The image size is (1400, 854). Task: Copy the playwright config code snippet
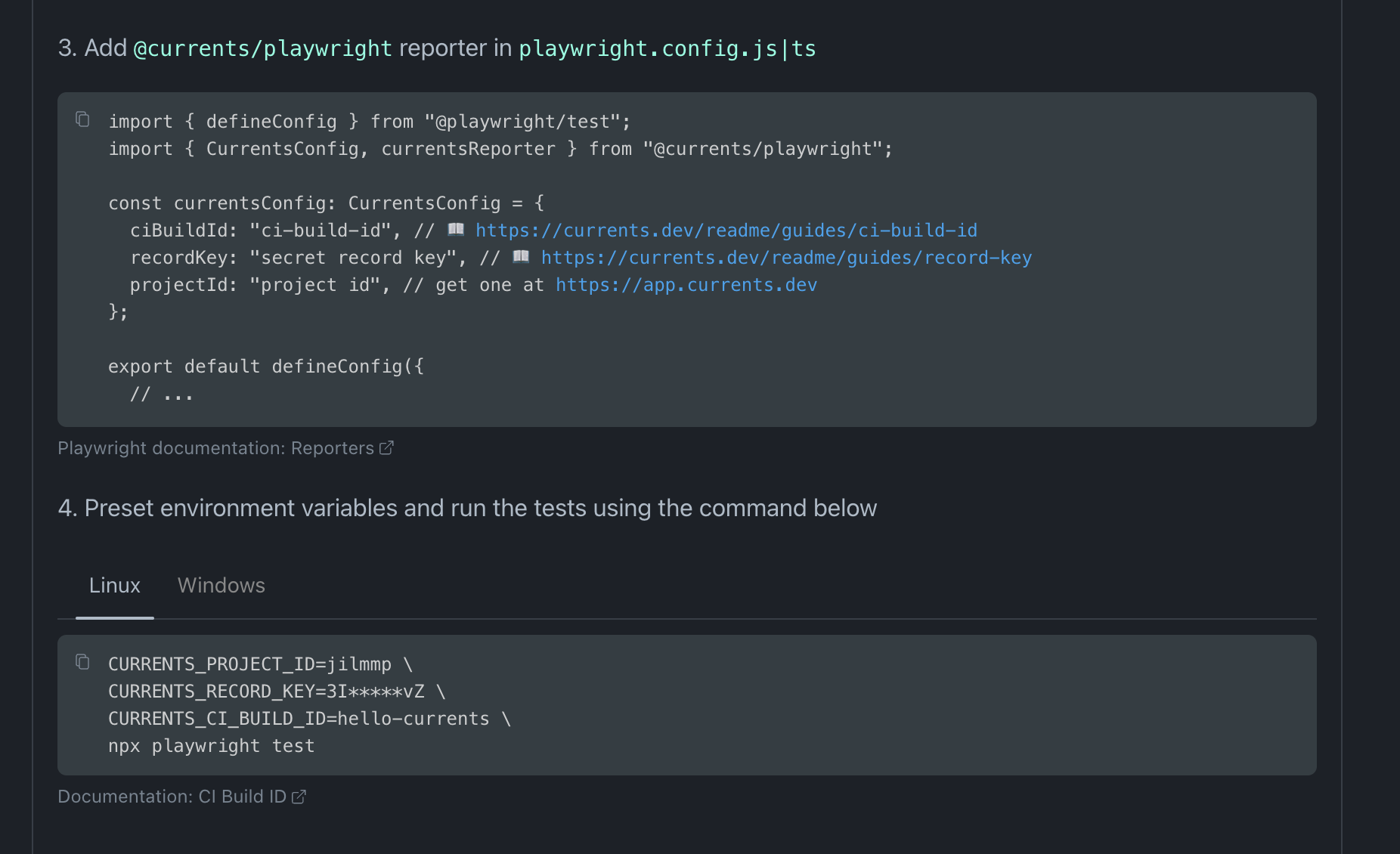(x=82, y=119)
